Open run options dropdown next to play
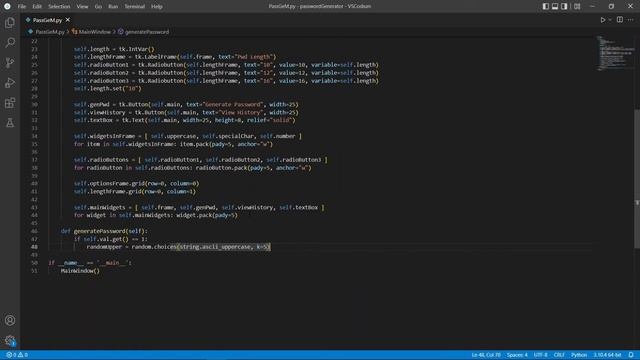Screen dimensions: 640x360 click(x=610, y=20)
